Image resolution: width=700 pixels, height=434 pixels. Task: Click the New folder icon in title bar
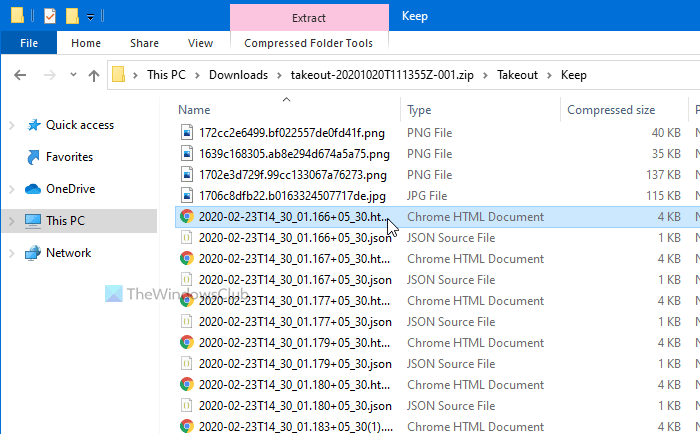point(72,15)
